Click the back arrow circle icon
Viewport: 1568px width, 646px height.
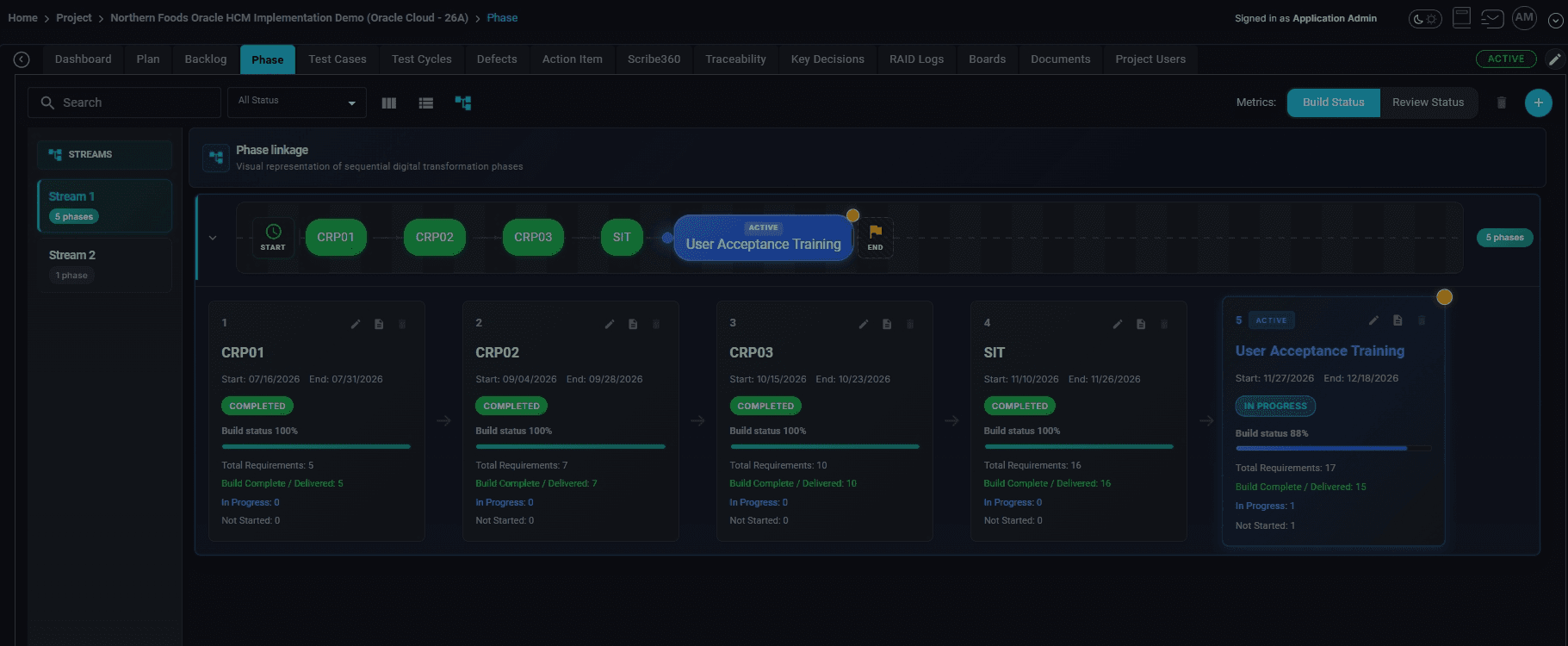(22, 59)
